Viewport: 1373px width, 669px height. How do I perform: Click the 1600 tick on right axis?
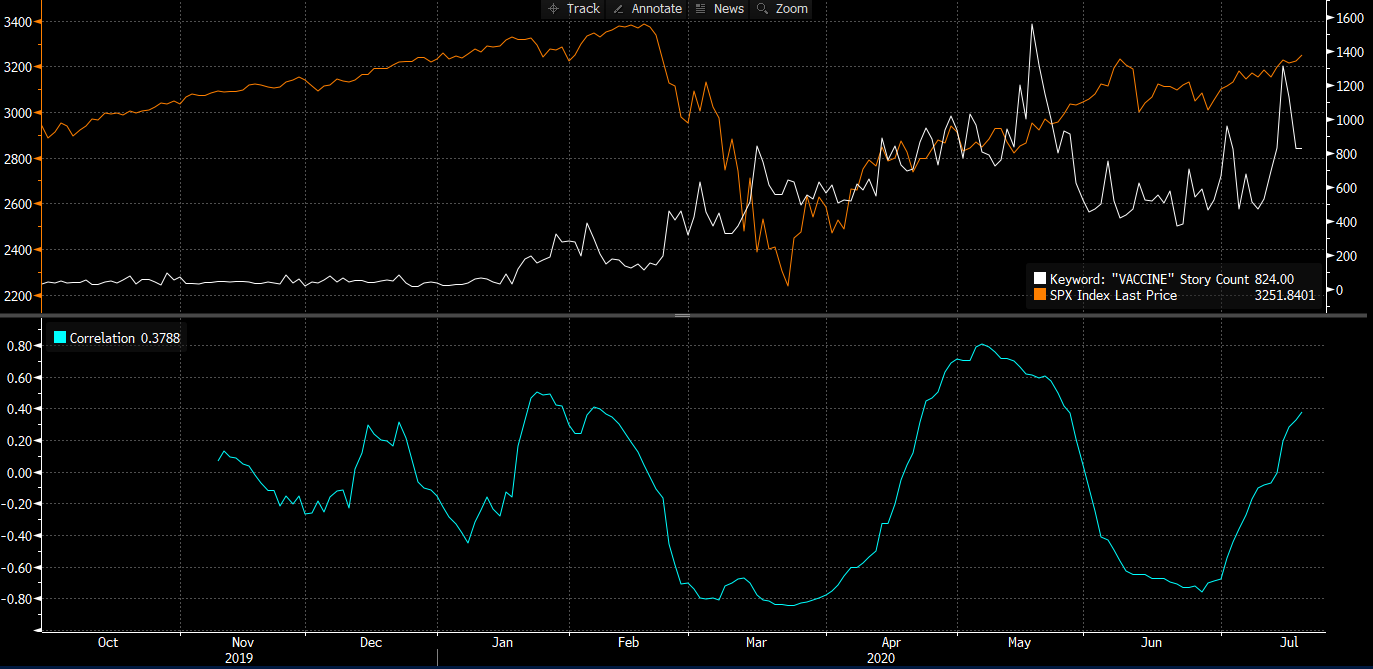[x=1349, y=18]
